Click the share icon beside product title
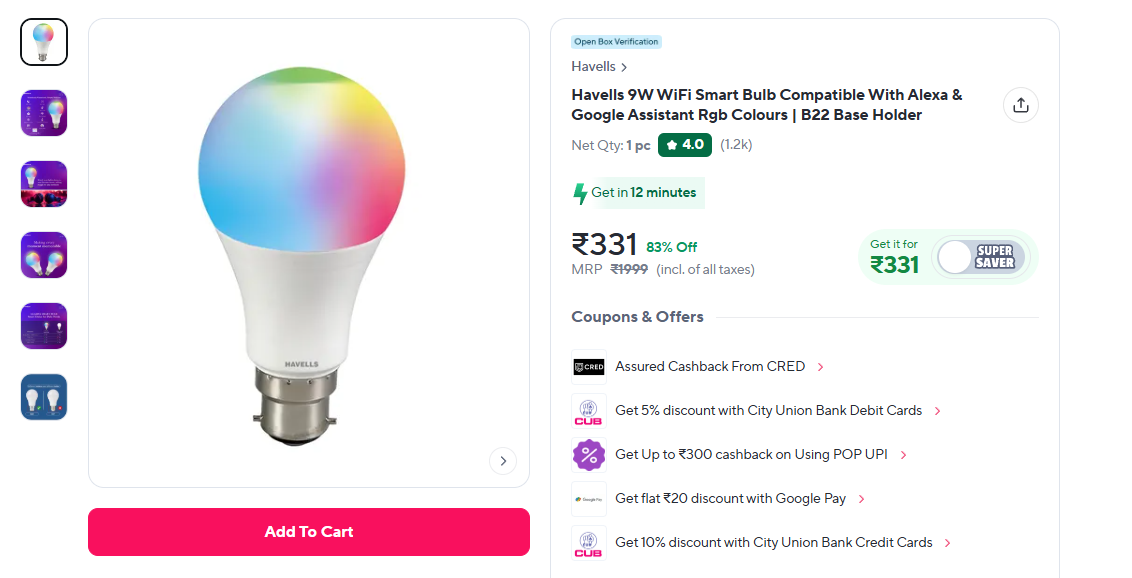Viewport: 1132px width, 578px height. click(x=1020, y=105)
